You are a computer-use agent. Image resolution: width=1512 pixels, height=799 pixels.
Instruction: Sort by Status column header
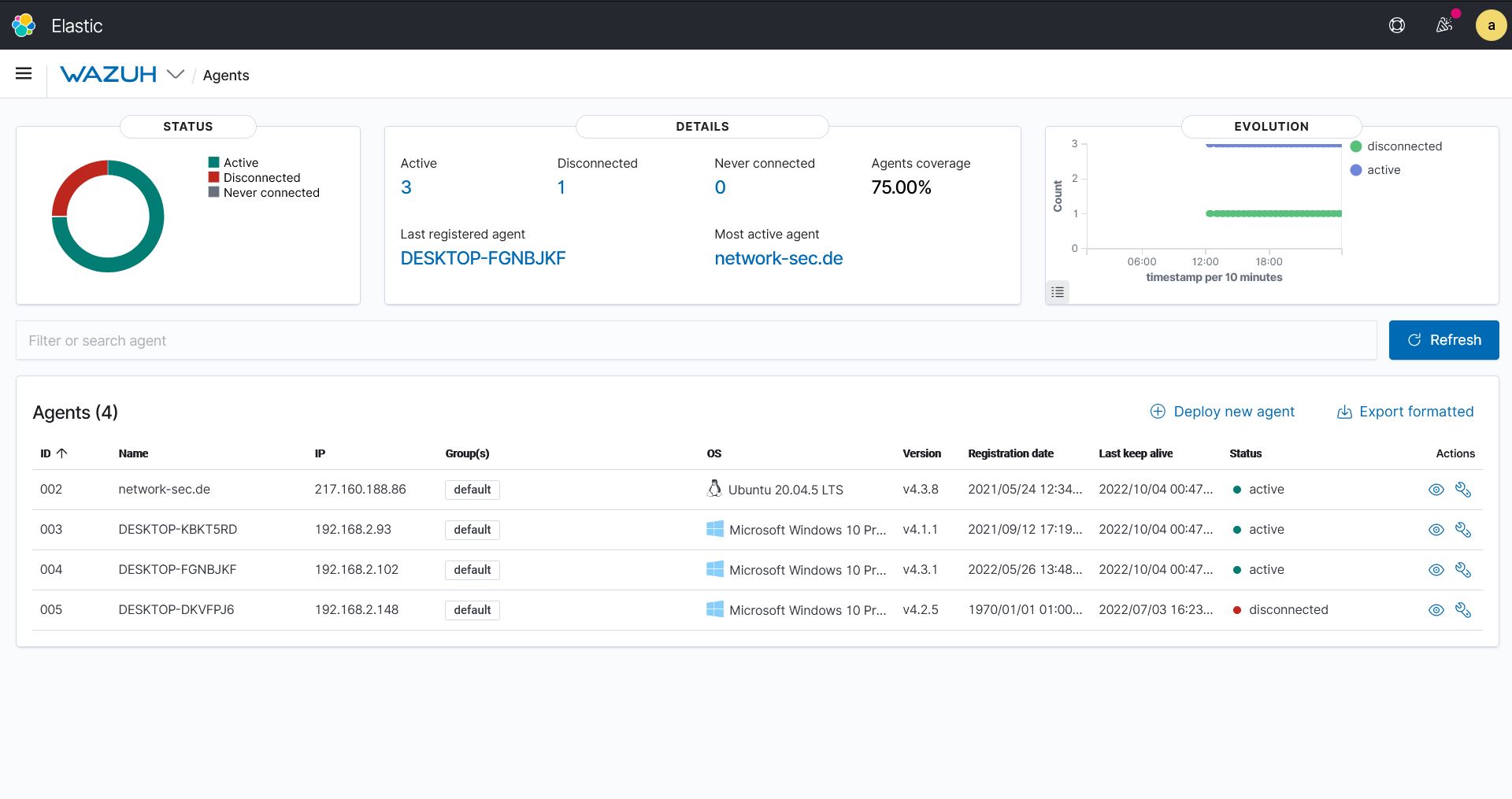tap(1245, 453)
